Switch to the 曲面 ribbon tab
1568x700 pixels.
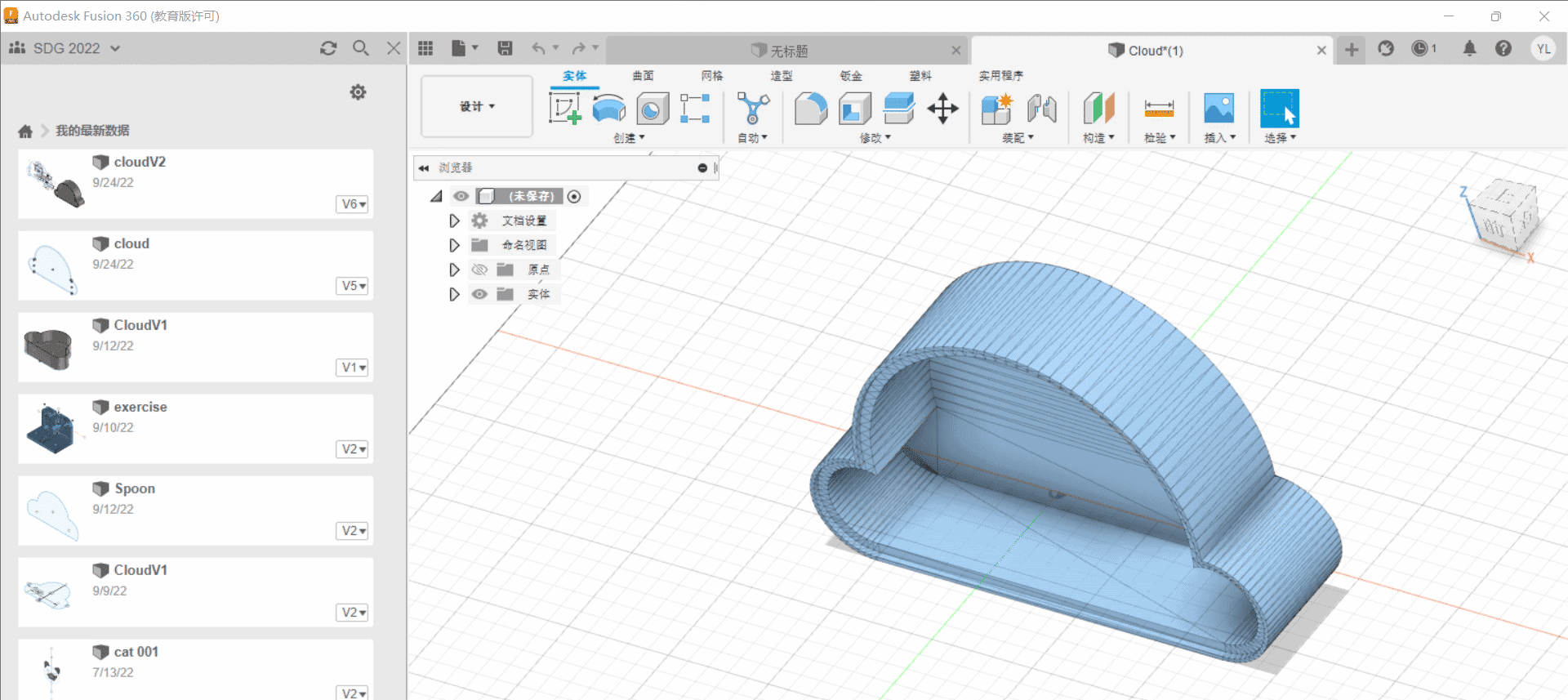click(643, 75)
